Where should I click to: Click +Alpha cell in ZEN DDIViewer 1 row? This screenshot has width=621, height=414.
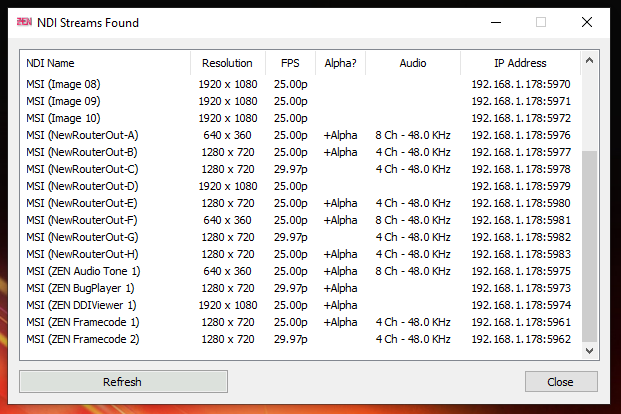point(340,305)
